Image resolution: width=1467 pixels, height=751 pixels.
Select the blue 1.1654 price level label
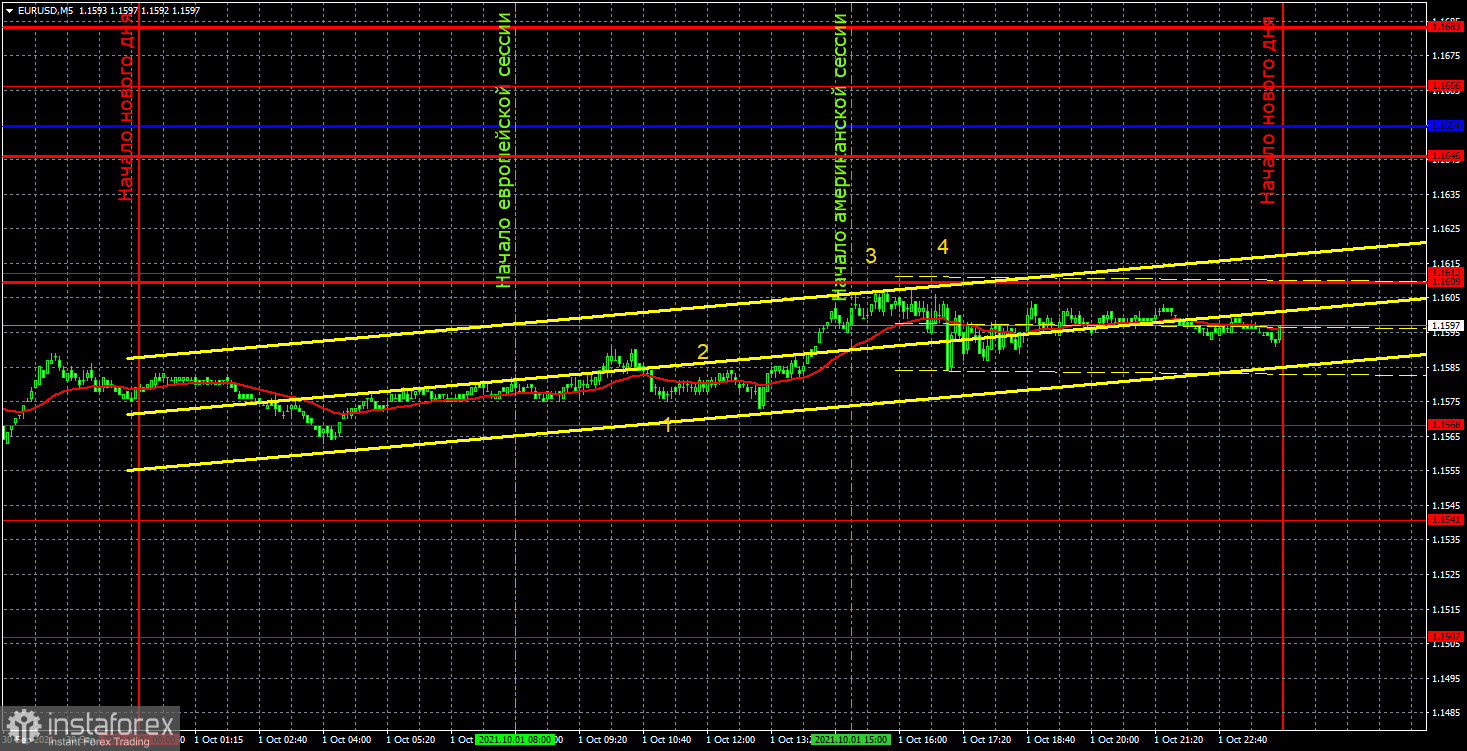[1446, 126]
